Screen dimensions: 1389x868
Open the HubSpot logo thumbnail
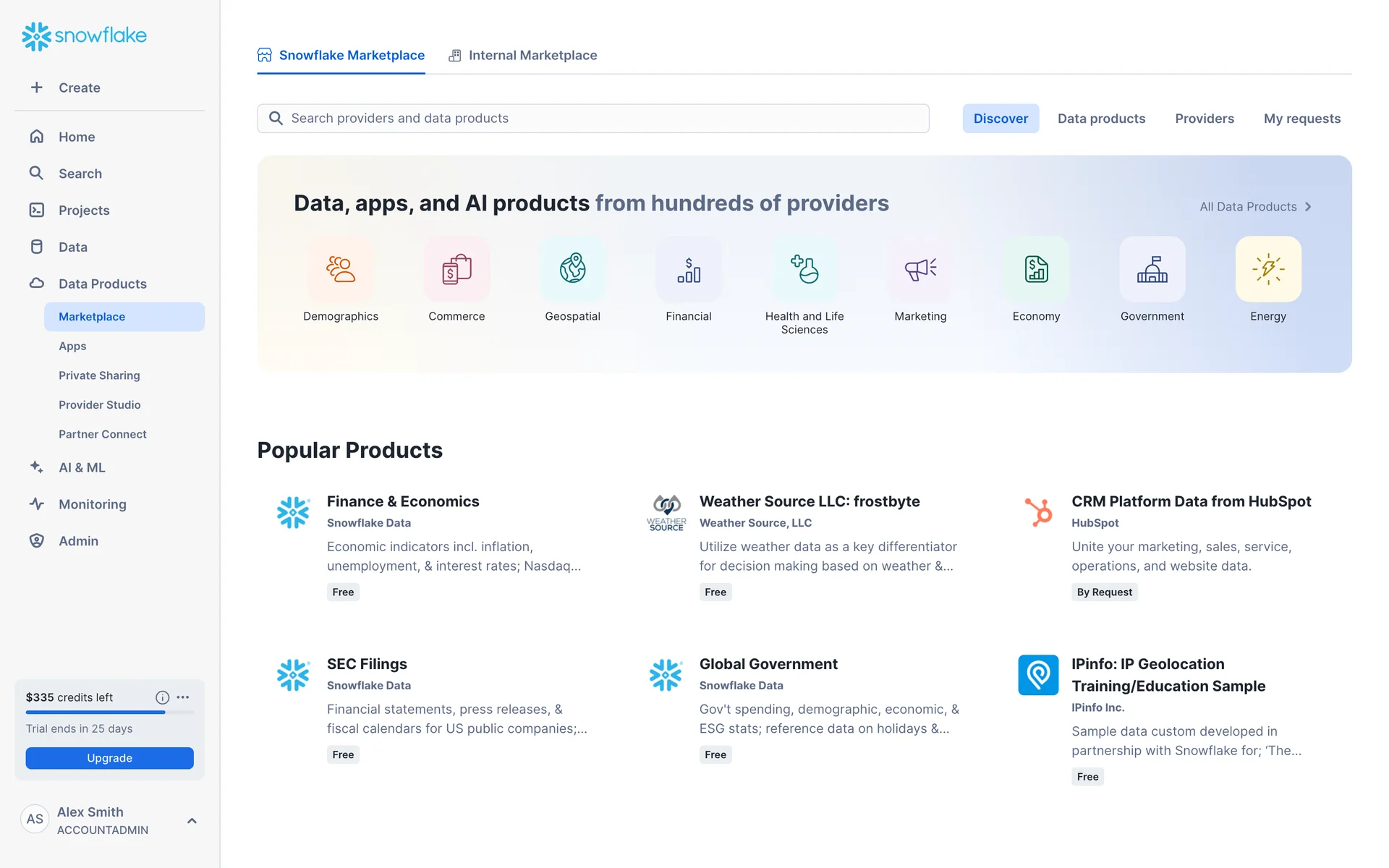tap(1038, 512)
